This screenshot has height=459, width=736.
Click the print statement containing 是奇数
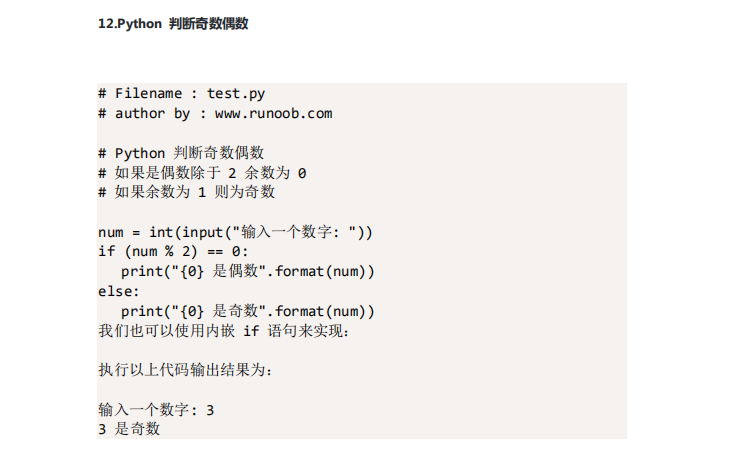click(248, 311)
